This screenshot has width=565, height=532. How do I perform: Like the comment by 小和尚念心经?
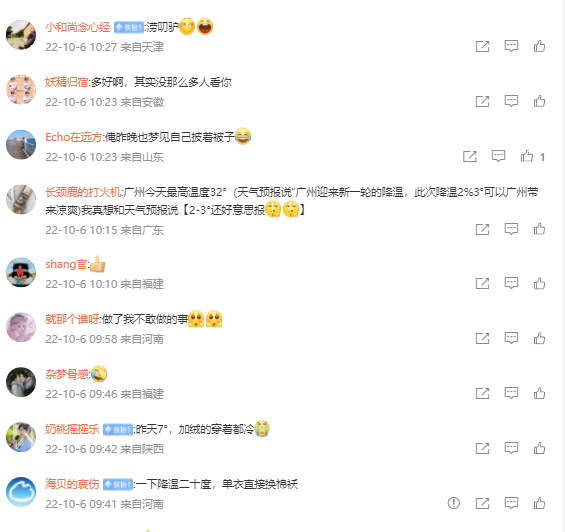(x=539, y=46)
